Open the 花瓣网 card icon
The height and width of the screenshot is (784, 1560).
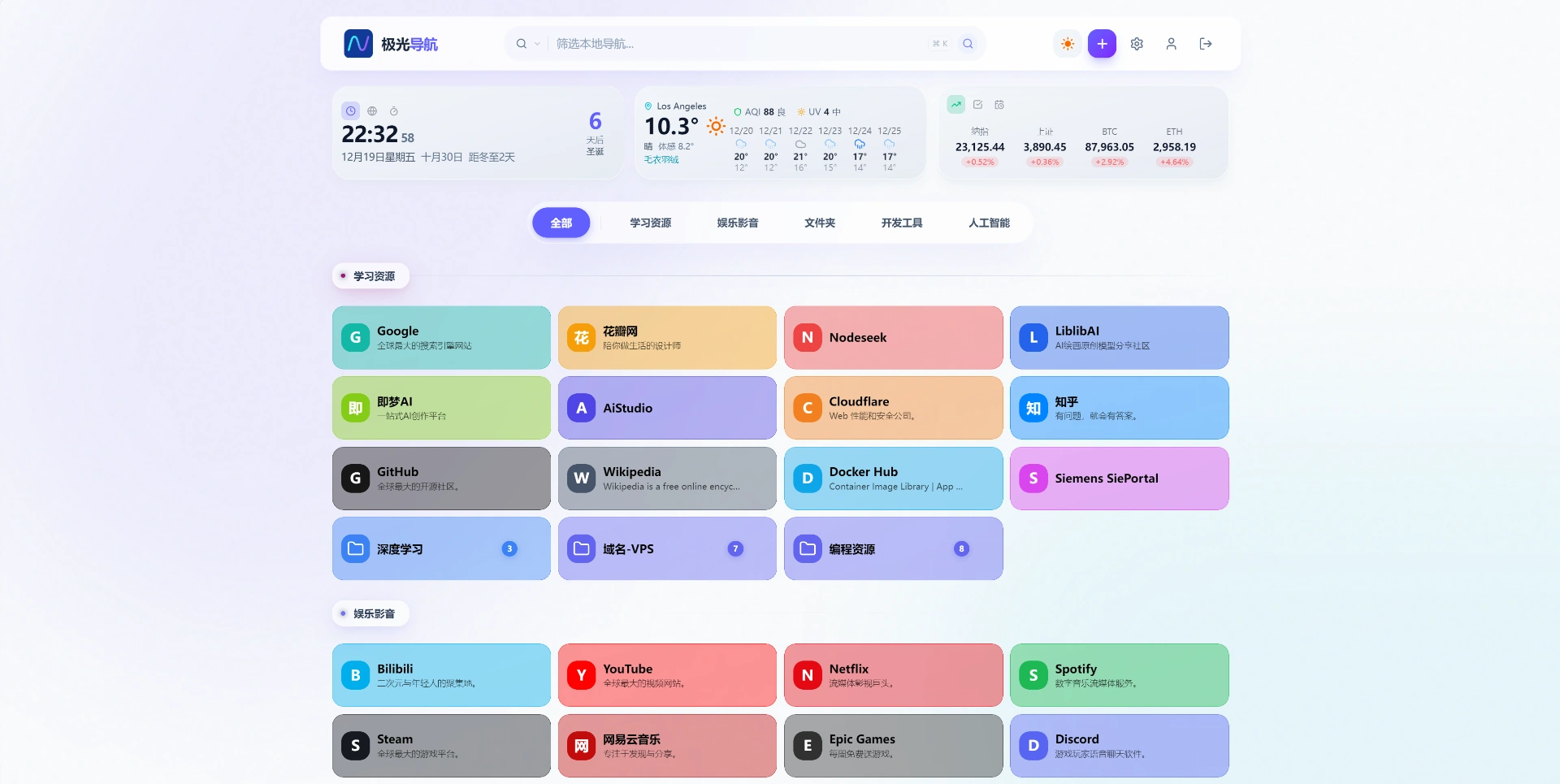point(582,337)
